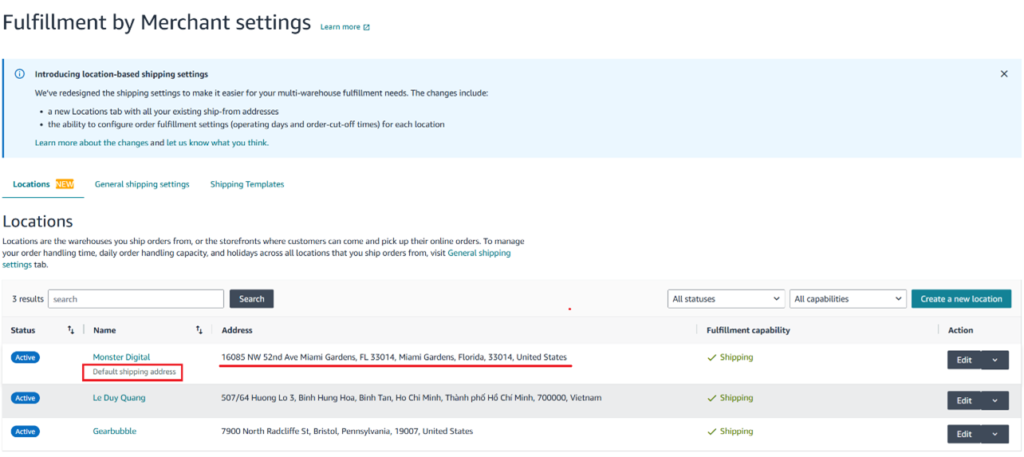The height and width of the screenshot is (457, 1024).
Task: Open the All capabilities dropdown
Action: tap(847, 298)
